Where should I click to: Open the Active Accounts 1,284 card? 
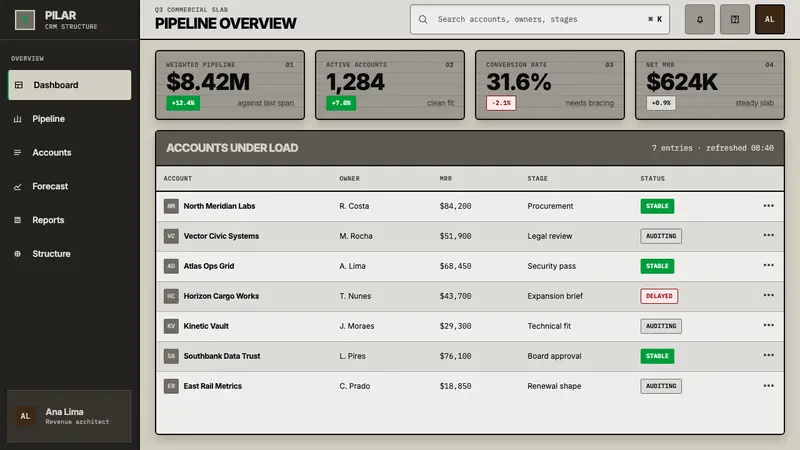coord(390,85)
